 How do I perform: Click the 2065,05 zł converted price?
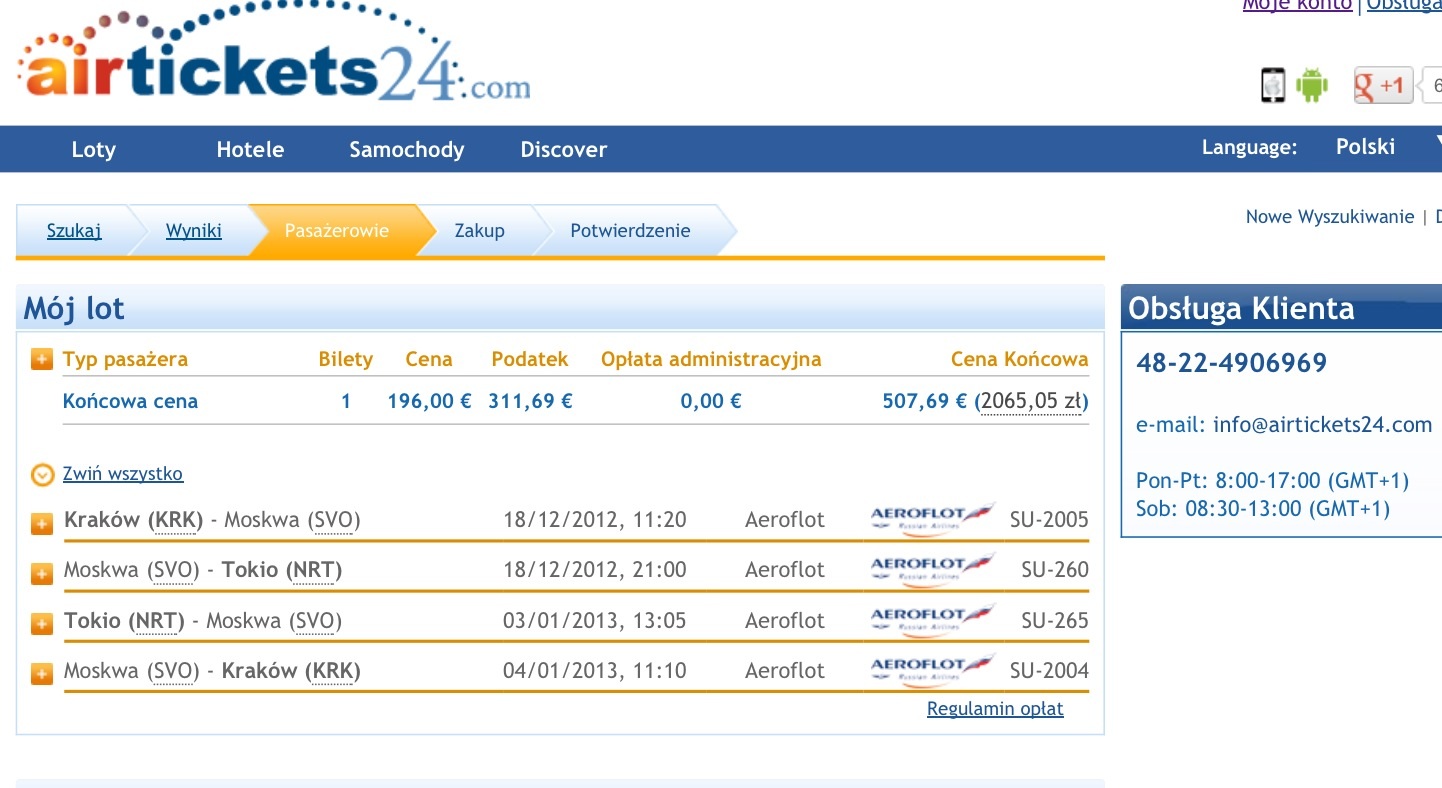click(1032, 402)
